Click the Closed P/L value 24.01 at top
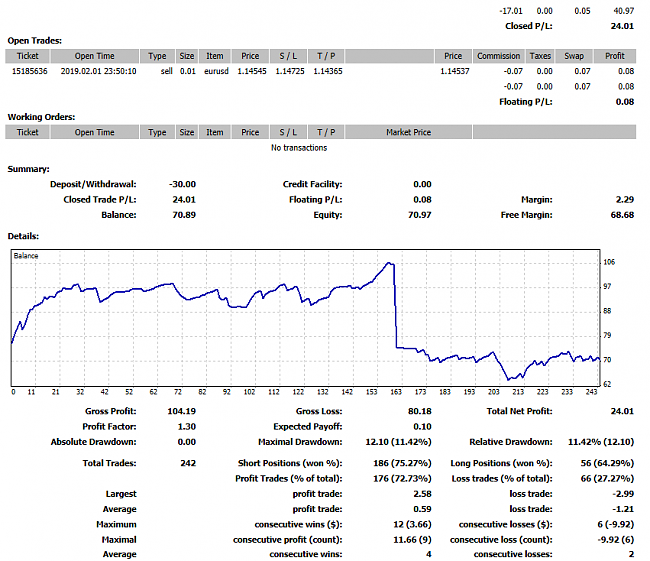 (x=622, y=26)
